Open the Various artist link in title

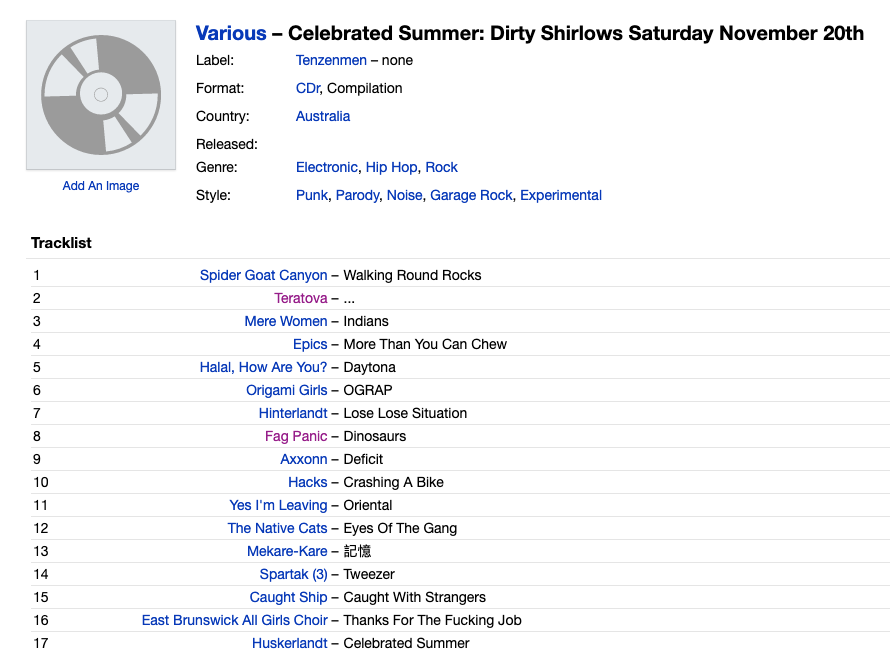[x=231, y=33]
